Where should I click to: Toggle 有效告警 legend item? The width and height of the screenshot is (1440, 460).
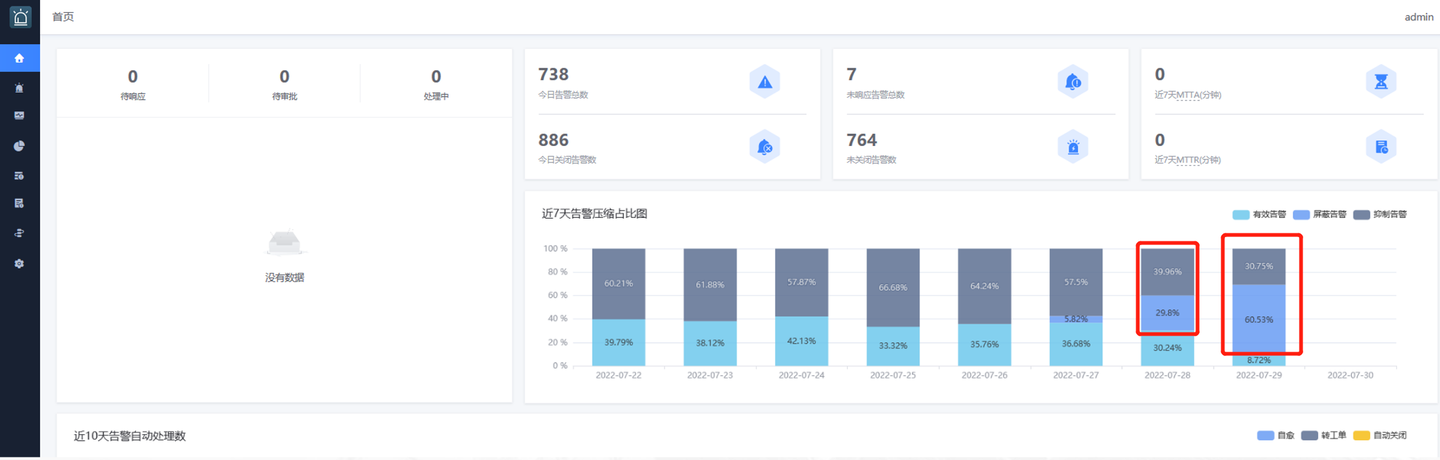[x=1259, y=214]
